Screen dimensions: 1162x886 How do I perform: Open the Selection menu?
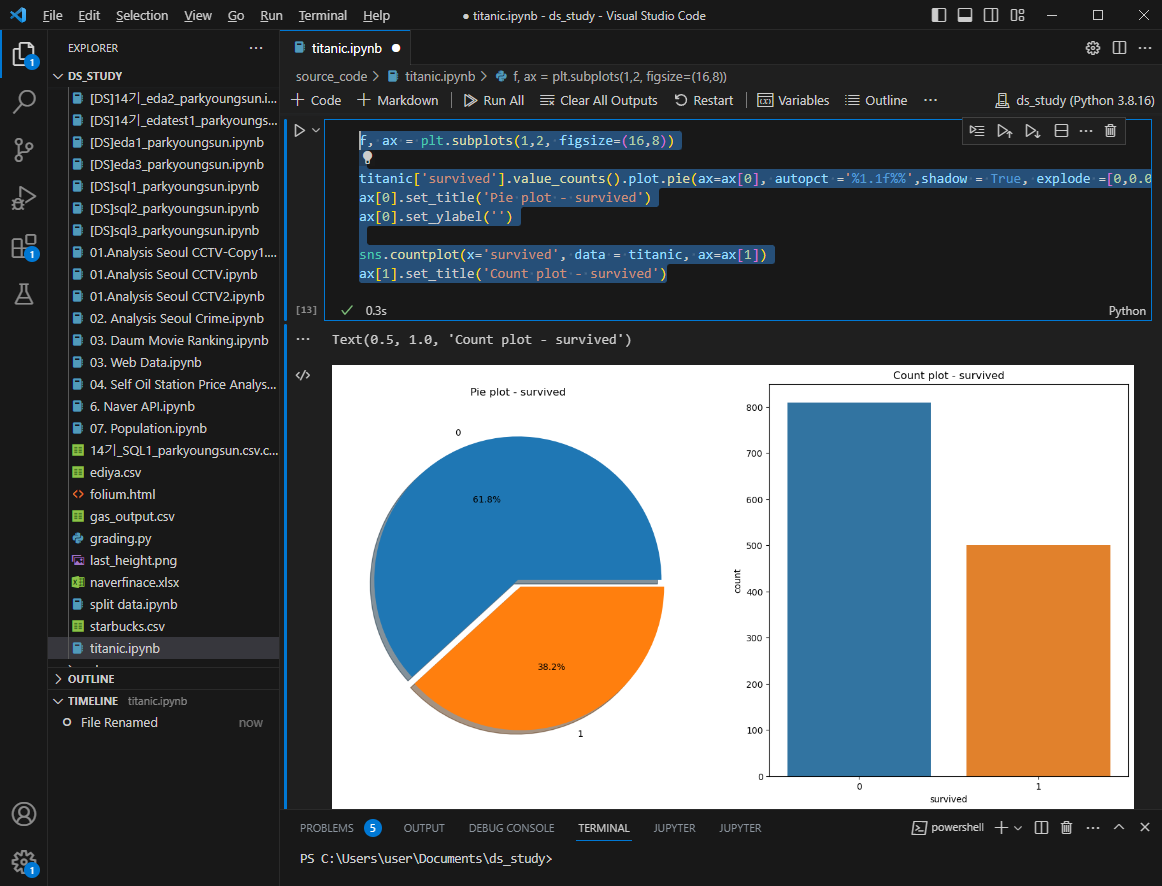point(142,16)
